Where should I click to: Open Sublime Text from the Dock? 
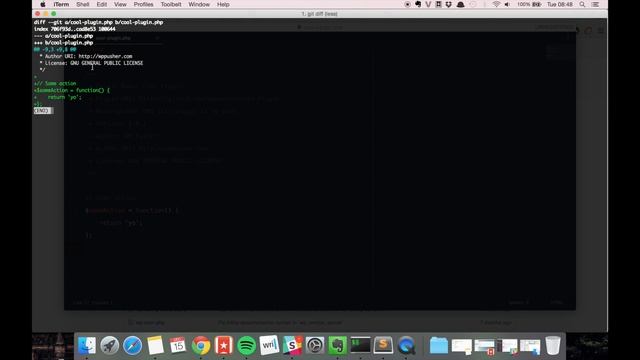tap(383, 345)
